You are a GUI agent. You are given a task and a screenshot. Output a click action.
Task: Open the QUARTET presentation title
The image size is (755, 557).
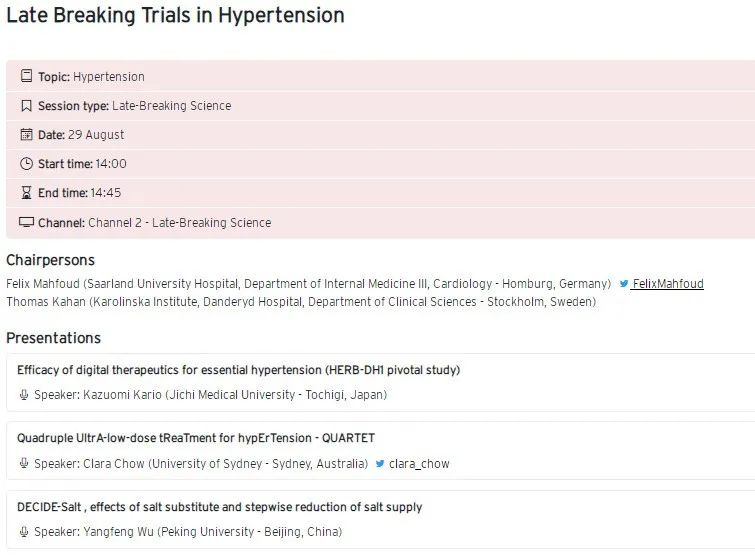click(x=196, y=438)
